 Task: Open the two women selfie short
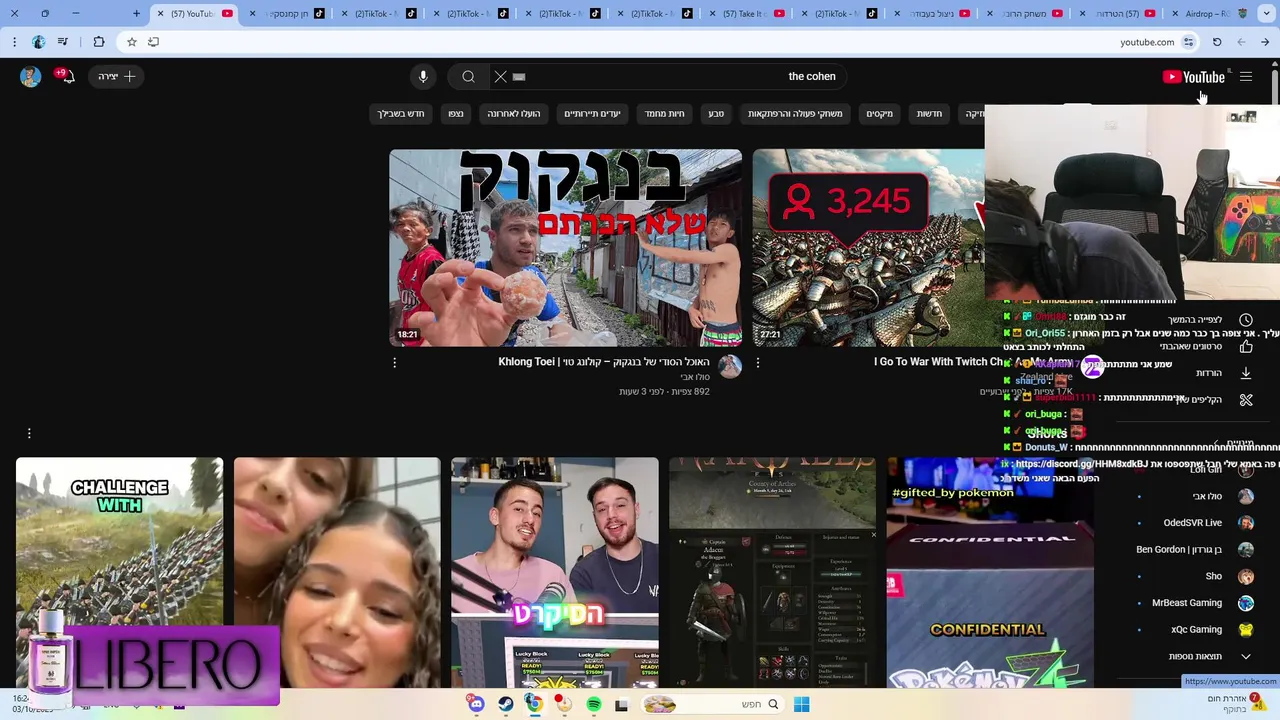click(337, 572)
